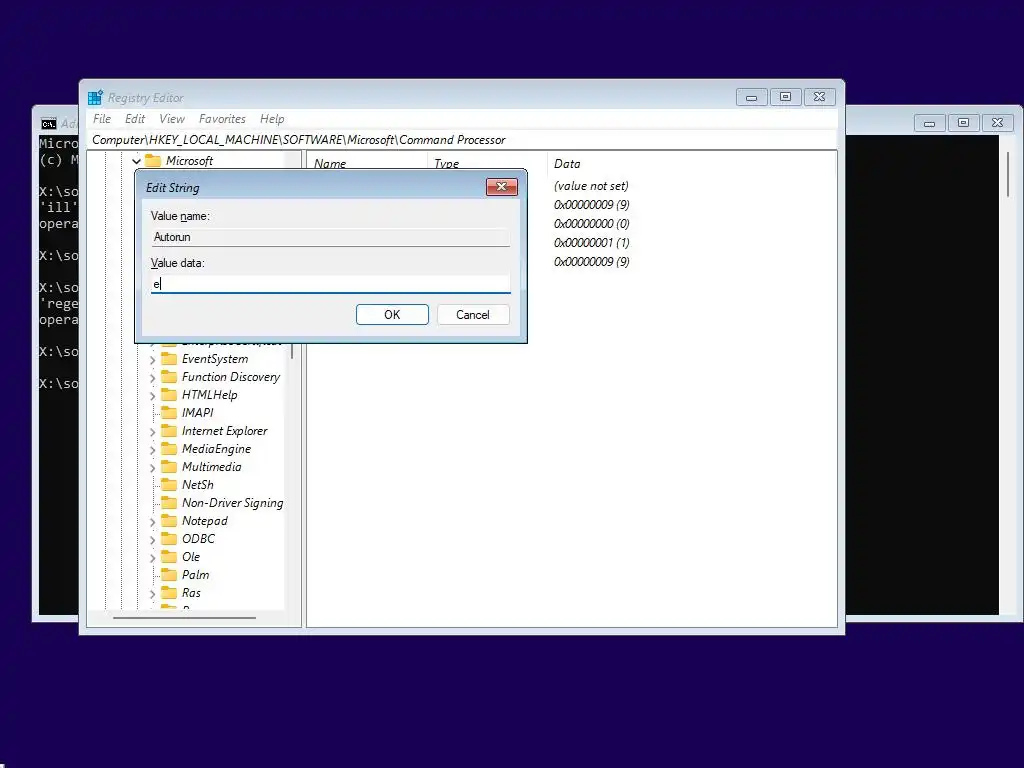The image size is (1024, 768).
Task: Collapse the Microsoft tree node
Action: point(136,161)
